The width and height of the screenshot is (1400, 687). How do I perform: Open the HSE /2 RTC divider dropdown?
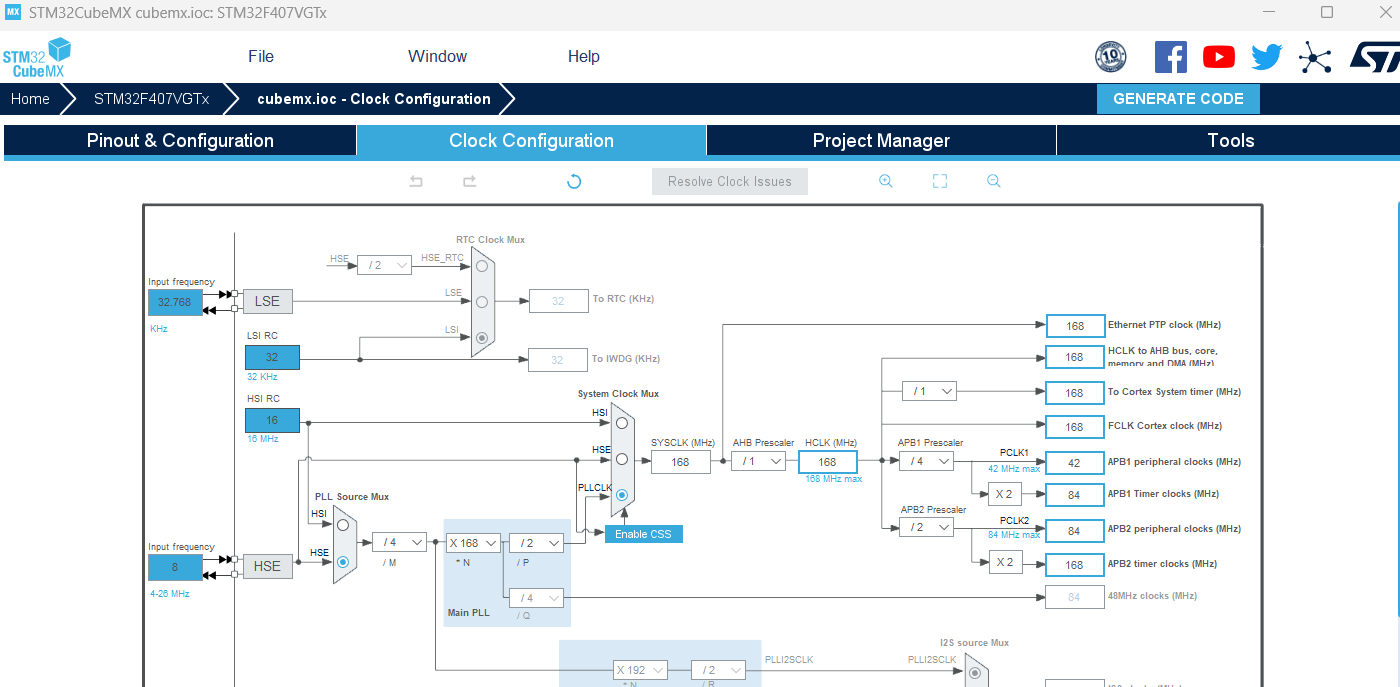pyautogui.click(x=384, y=265)
